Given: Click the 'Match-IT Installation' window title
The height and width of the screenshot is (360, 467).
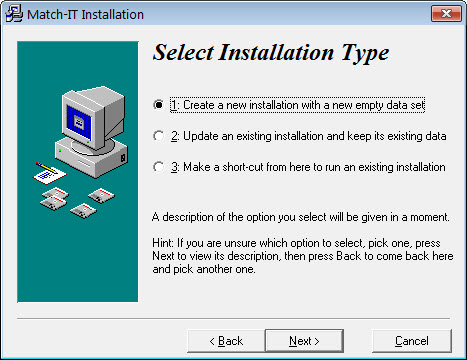Looking at the screenshot, I should 85,14.
